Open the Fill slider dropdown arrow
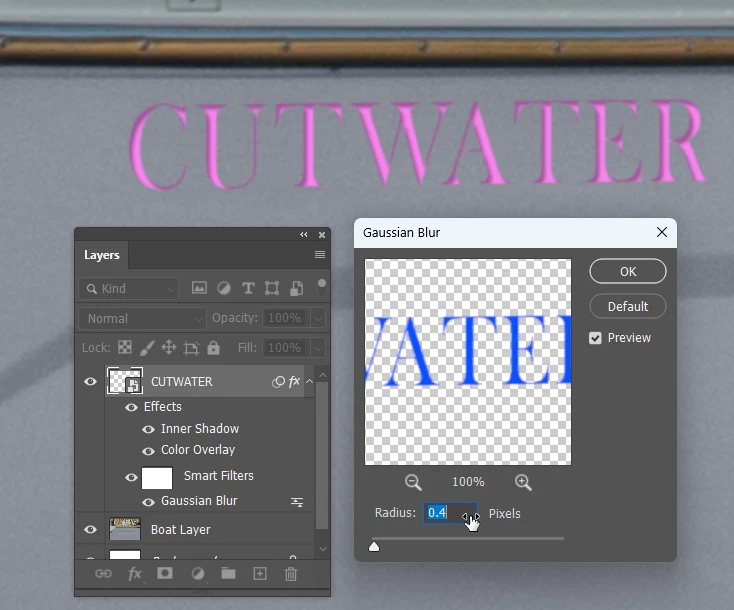This screenshot has height=610, width=734. pyautogui.click(x=318, y=348)
